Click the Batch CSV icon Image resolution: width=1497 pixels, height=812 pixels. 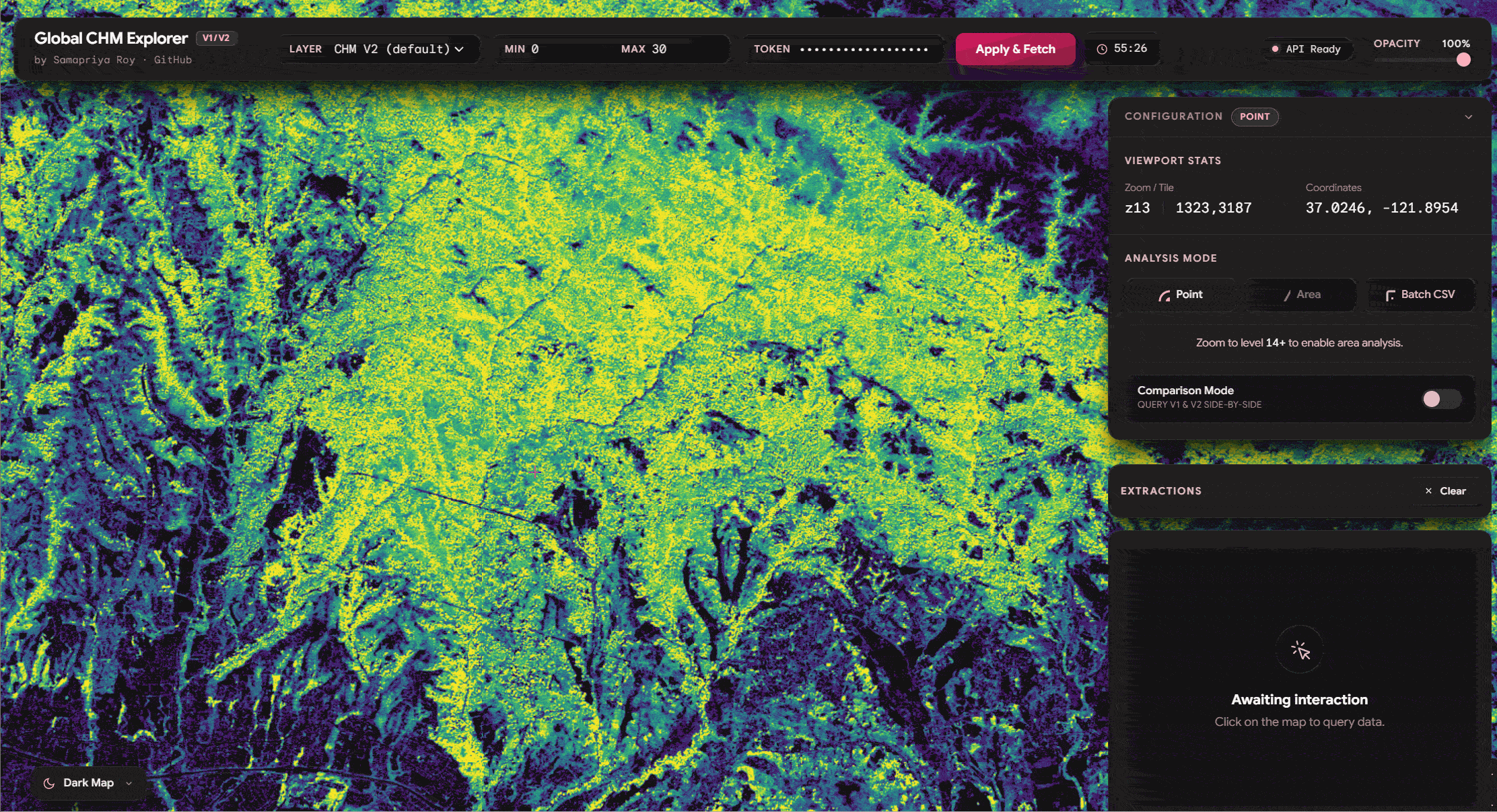click(x=1390, y=295)
